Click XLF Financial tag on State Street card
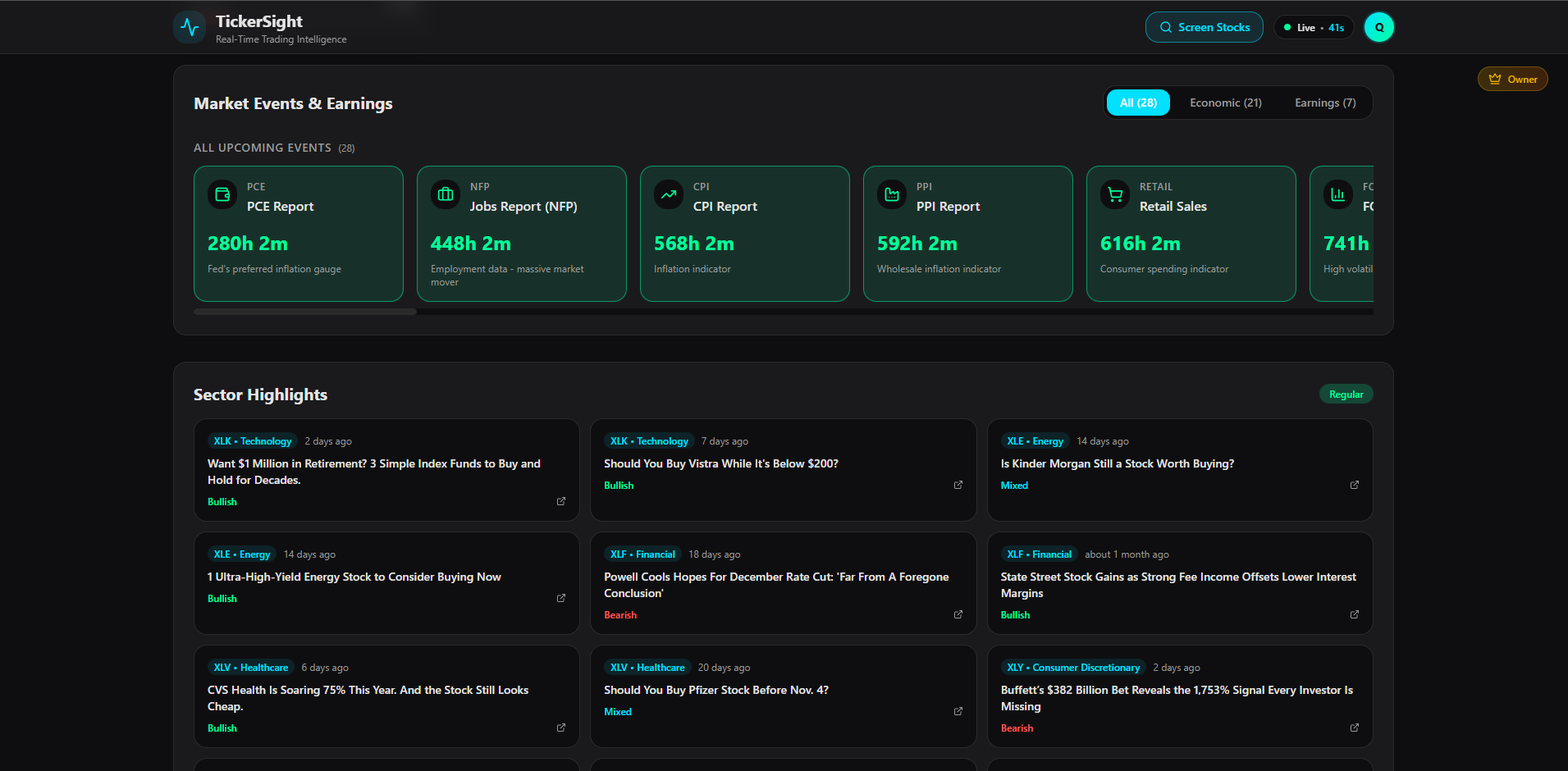This screenshot has height=771, width=1568. [1040, 554]
